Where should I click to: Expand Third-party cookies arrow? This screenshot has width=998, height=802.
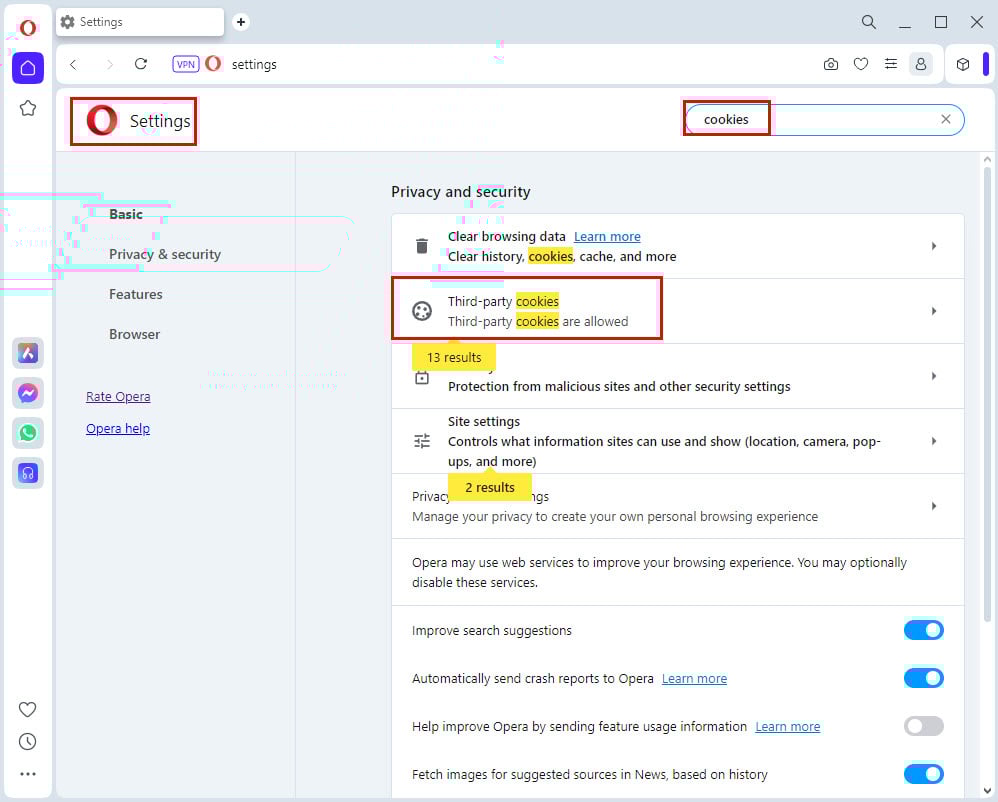pos(934,311)
